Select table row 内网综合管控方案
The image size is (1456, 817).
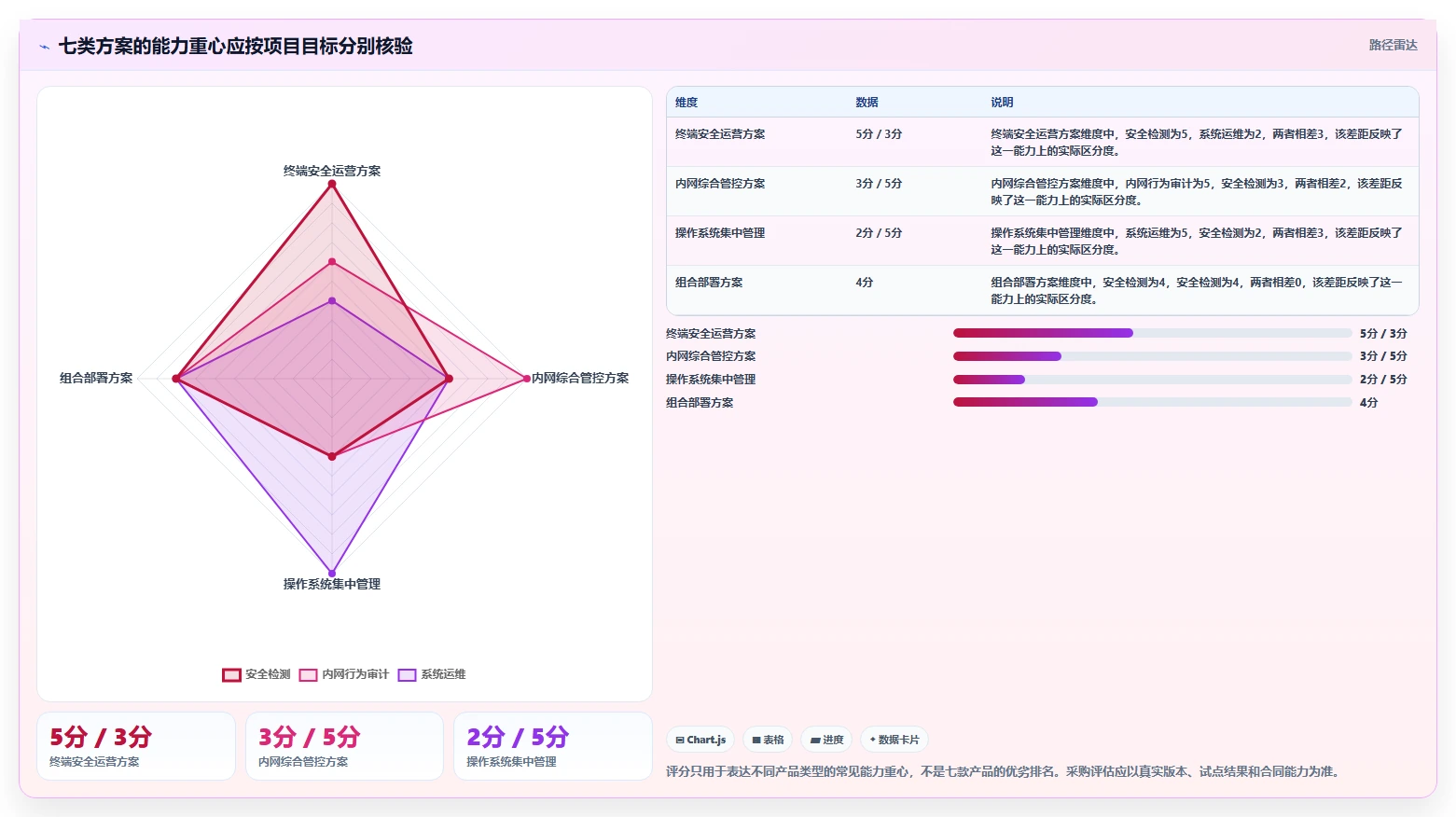(1043, 191)
